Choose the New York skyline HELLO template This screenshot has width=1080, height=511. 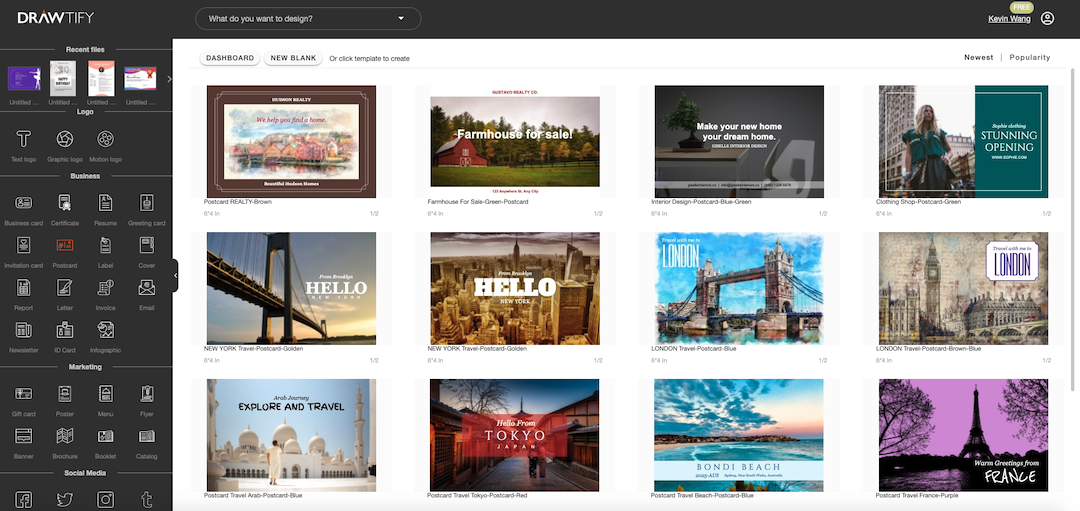[515, 289]
